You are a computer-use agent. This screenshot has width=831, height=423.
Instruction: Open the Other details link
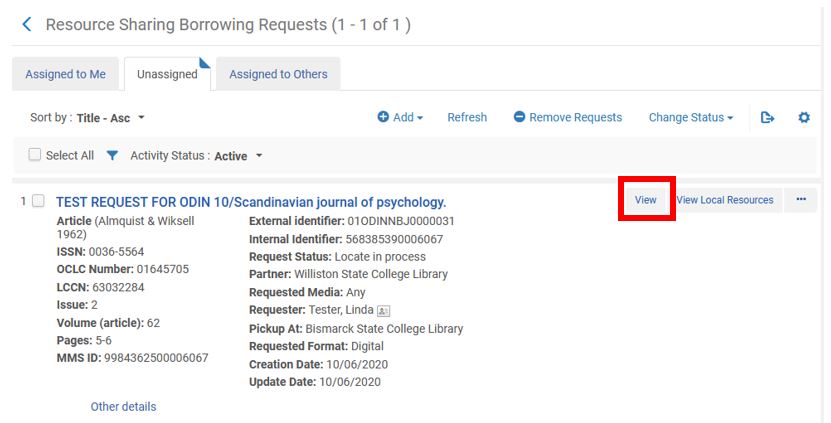point(123,407)
